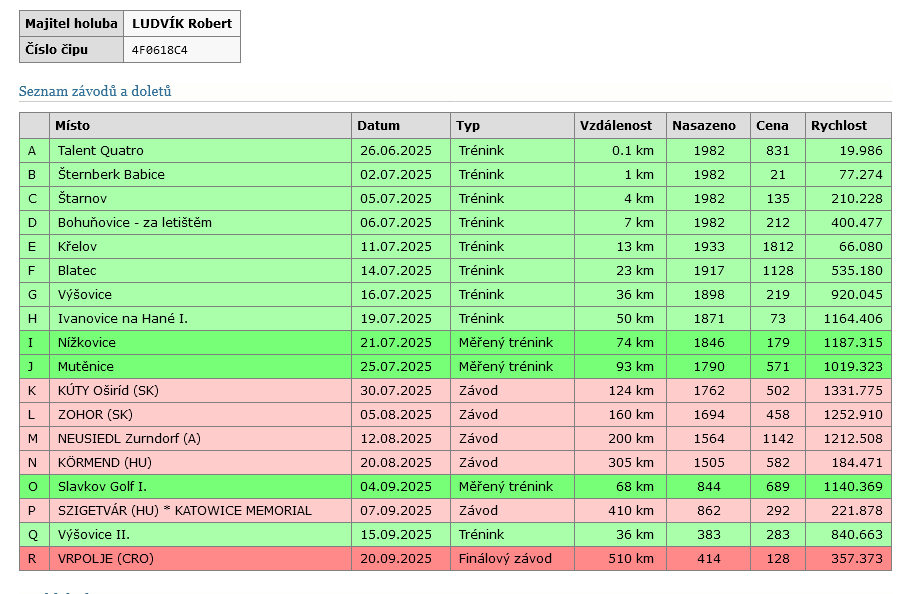Image resolution: width=906 pixels, height=594 pixels.
Task: Click the Místo column header
Action: [x=71, y=126]
